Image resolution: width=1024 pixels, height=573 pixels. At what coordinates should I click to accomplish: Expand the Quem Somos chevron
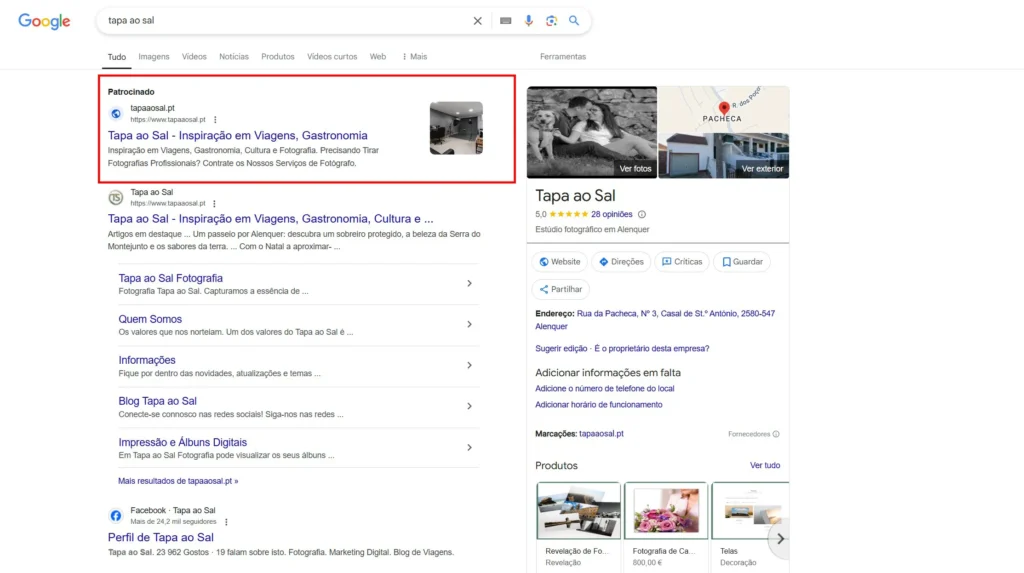point(469,325)
